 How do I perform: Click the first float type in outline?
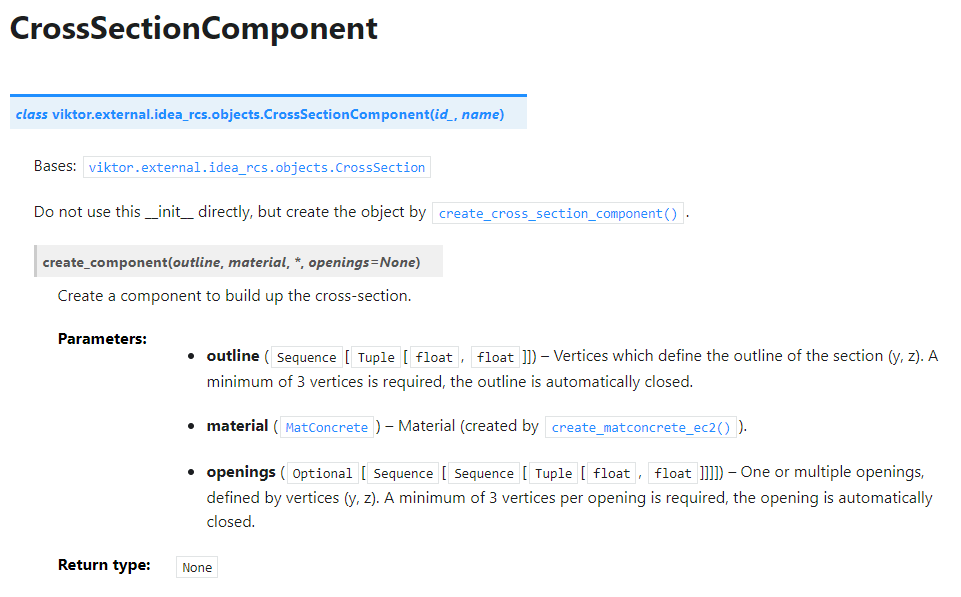click(434, 357)
